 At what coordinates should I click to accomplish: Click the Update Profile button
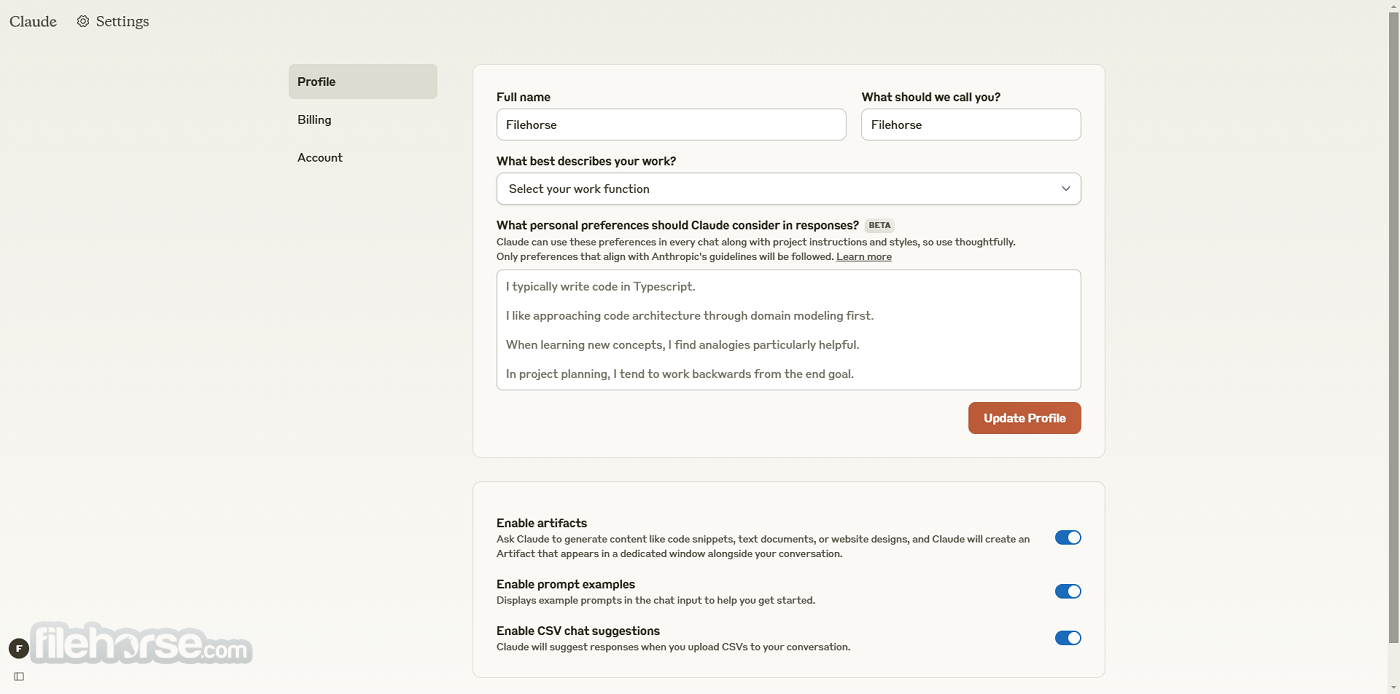[1024, 418]
